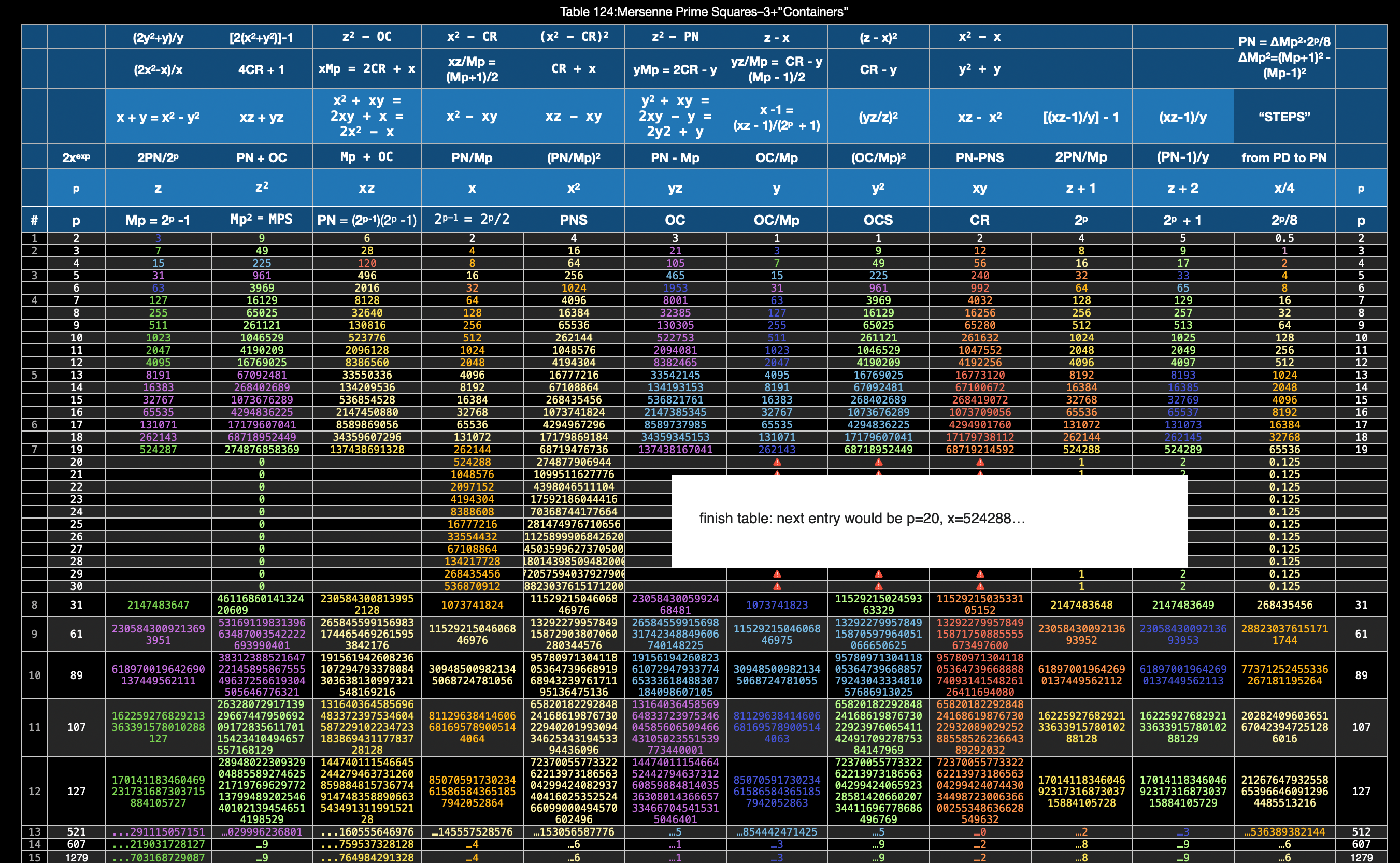Click row 20 warning triangle under OC/Mp
1400x863 pixels.
pos(777,462)
